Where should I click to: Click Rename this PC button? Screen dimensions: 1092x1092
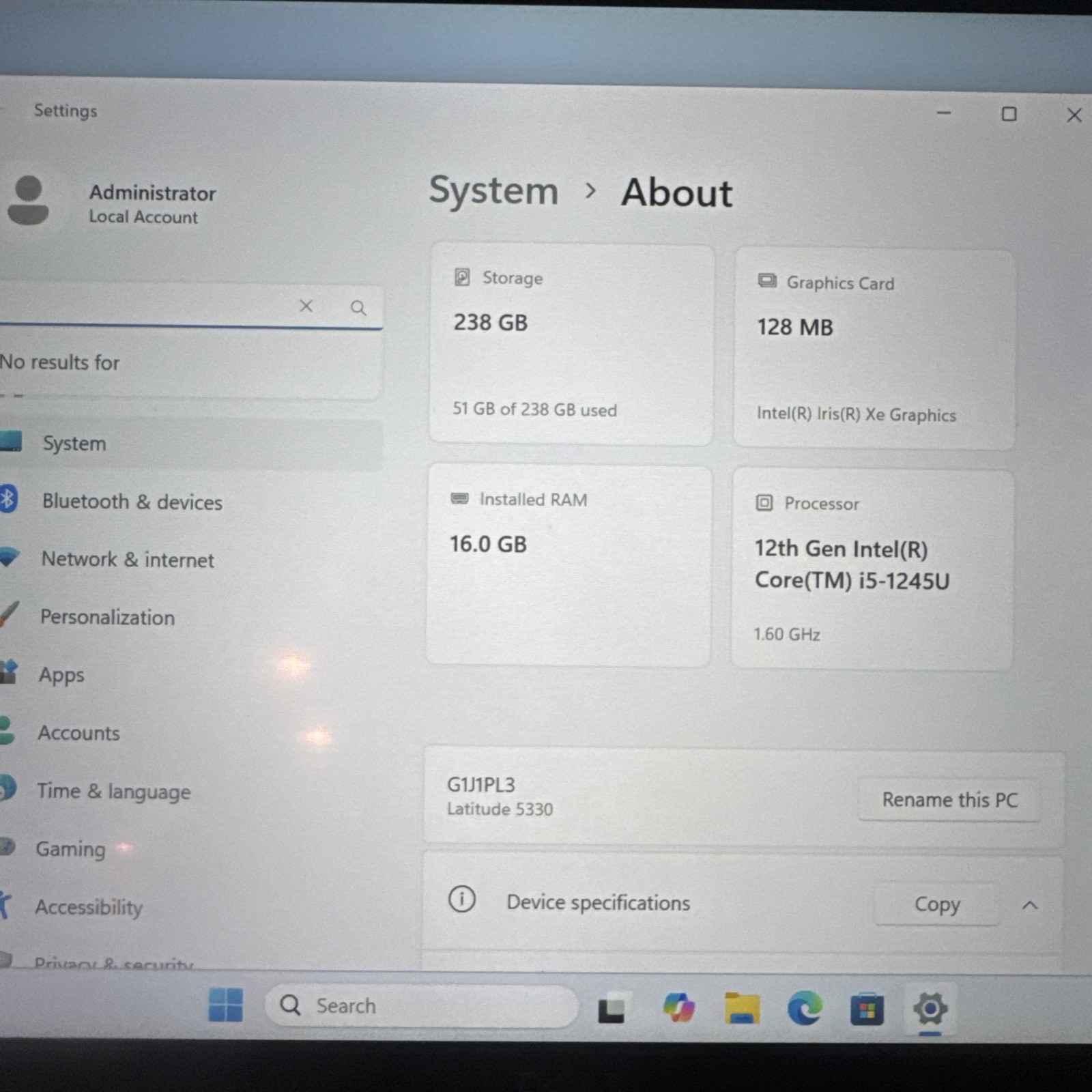click(949, 799)
